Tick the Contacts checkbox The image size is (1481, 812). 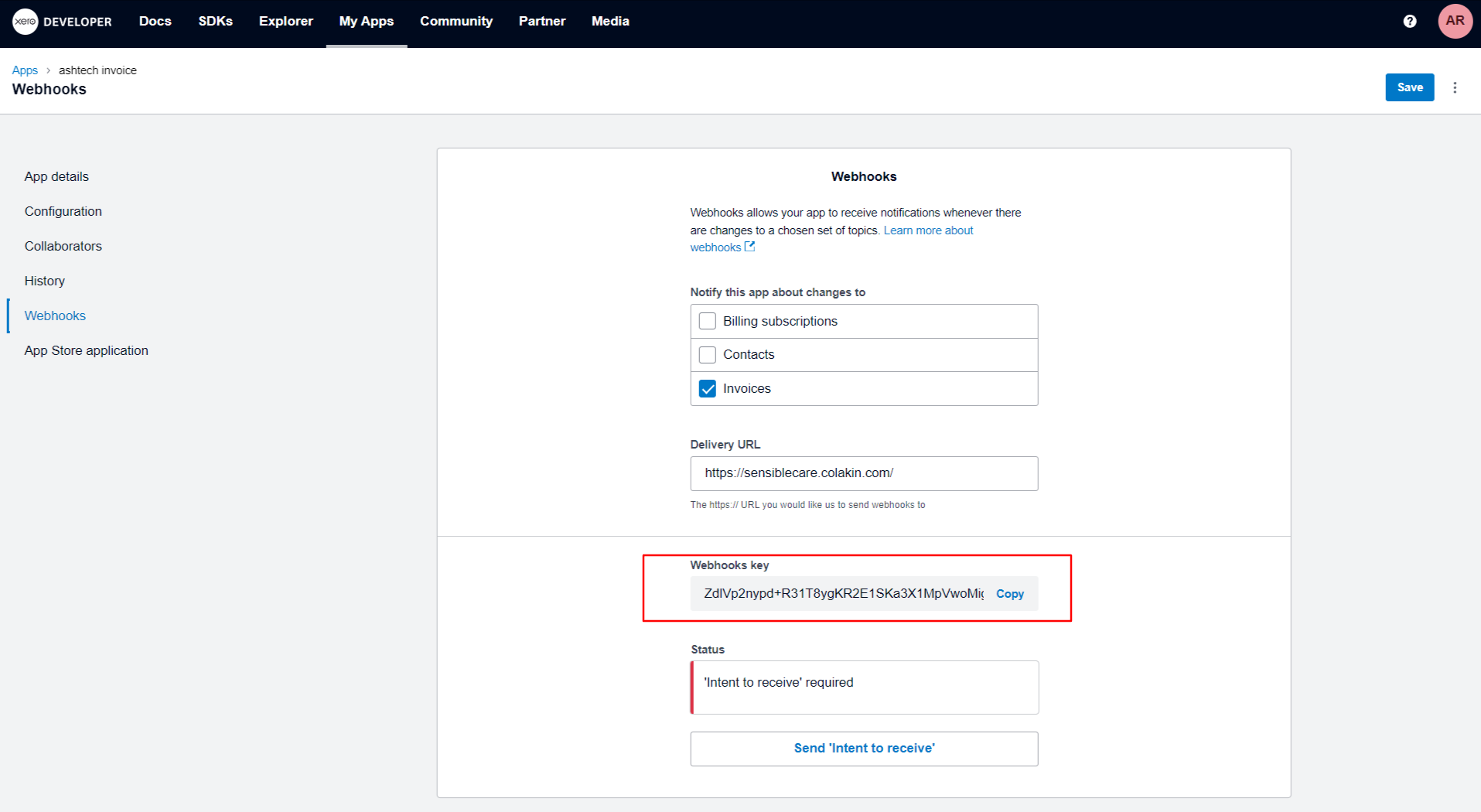click(707, 355)
